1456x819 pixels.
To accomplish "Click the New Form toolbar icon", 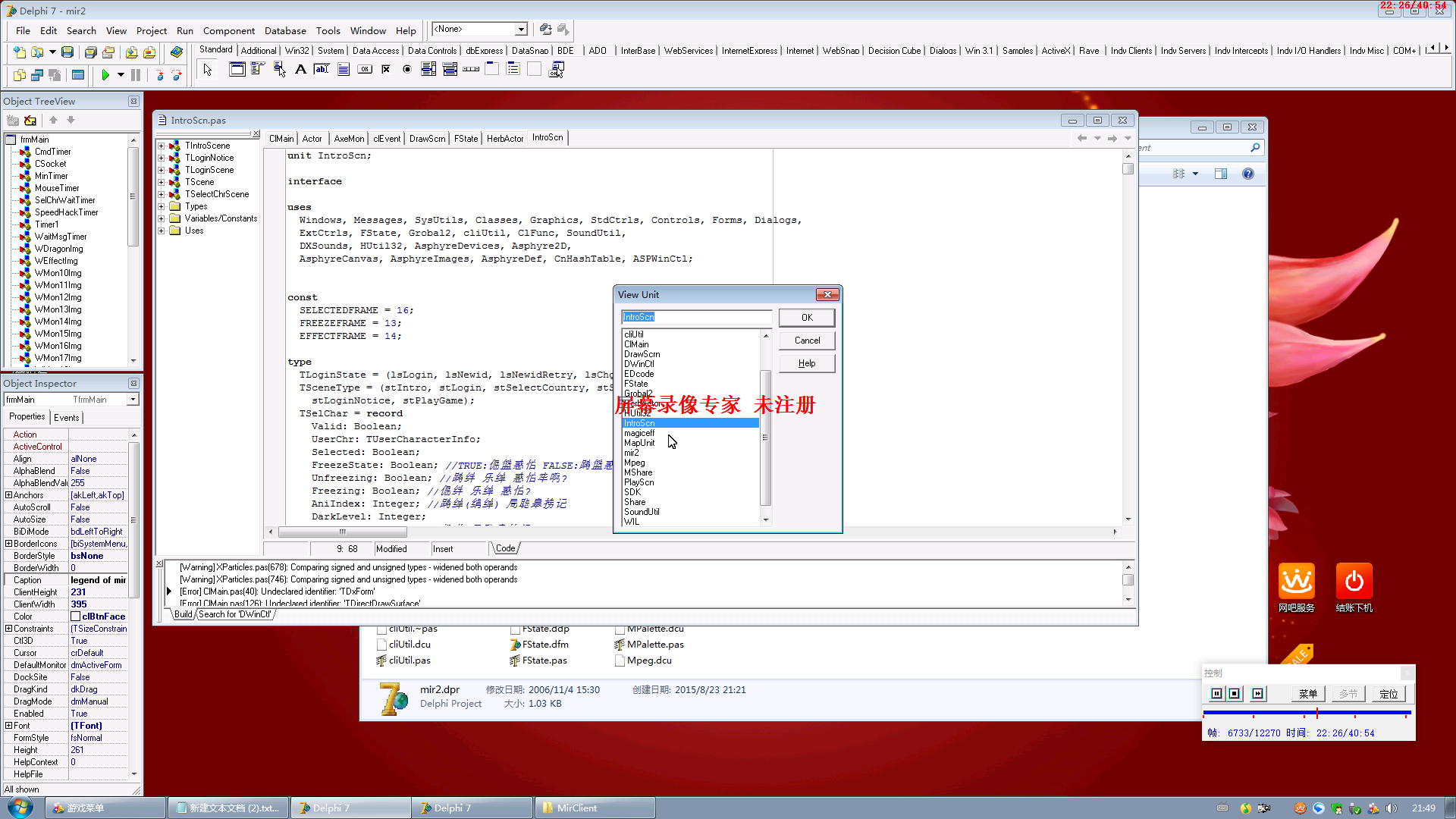I will point(77,75).
